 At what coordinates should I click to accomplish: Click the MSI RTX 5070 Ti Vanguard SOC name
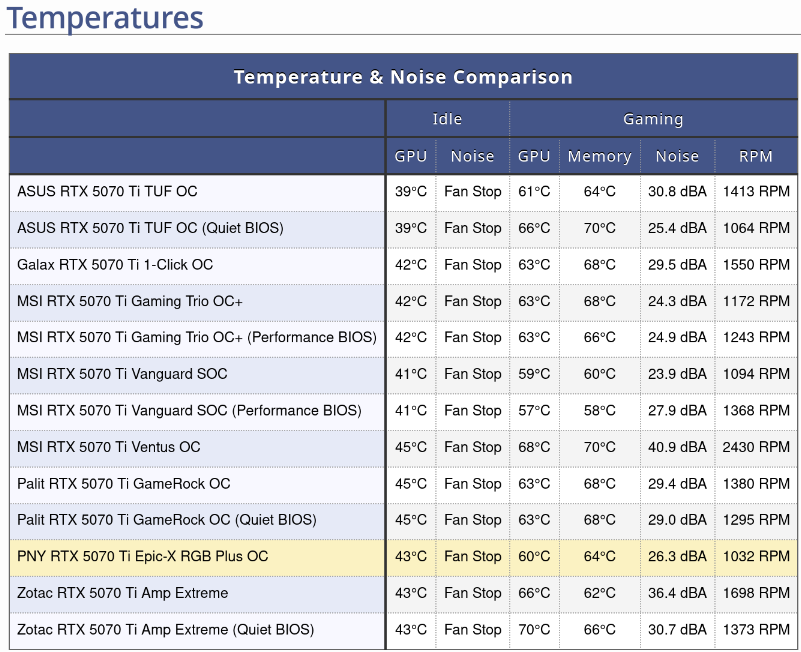[x=122, y=374]
